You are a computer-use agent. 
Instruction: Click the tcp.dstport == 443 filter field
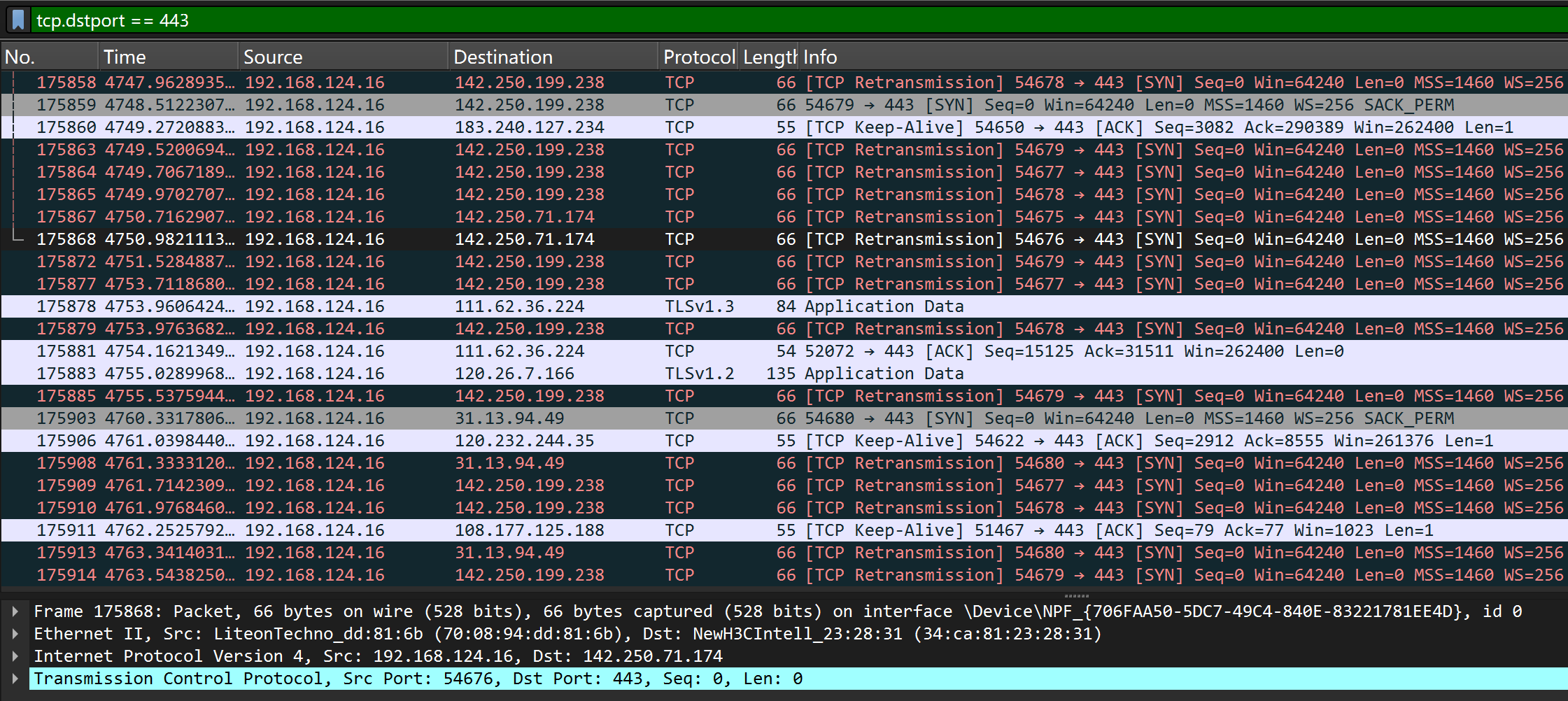pyautogui.click(x=770, y=20)
